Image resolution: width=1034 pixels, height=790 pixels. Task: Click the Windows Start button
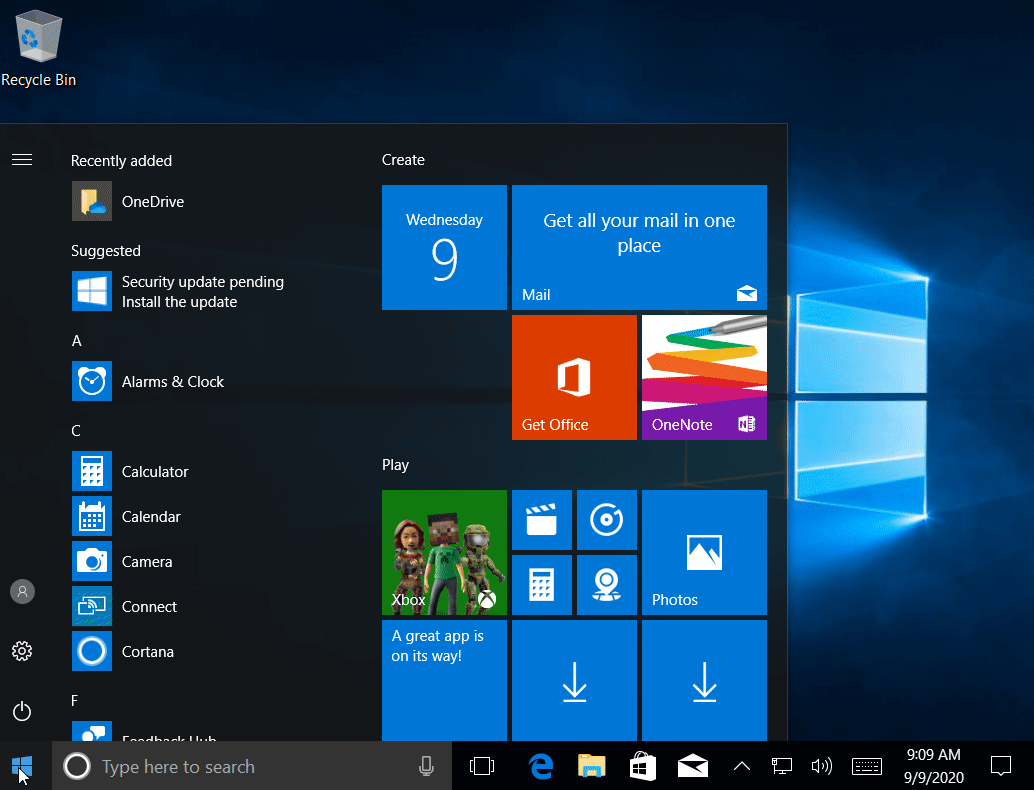22,766
